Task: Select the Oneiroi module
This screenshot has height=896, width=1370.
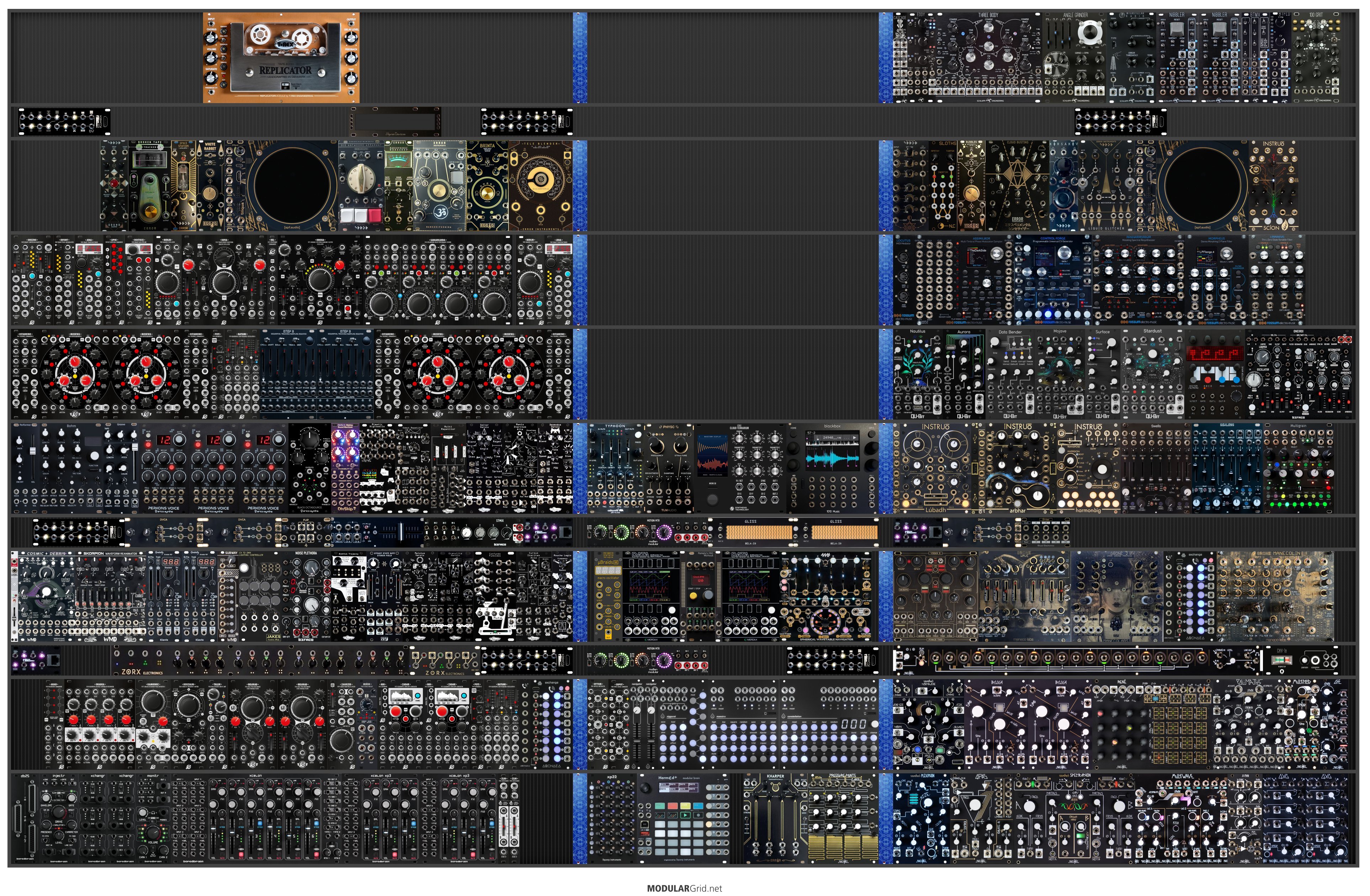Action: [1298, 374]
